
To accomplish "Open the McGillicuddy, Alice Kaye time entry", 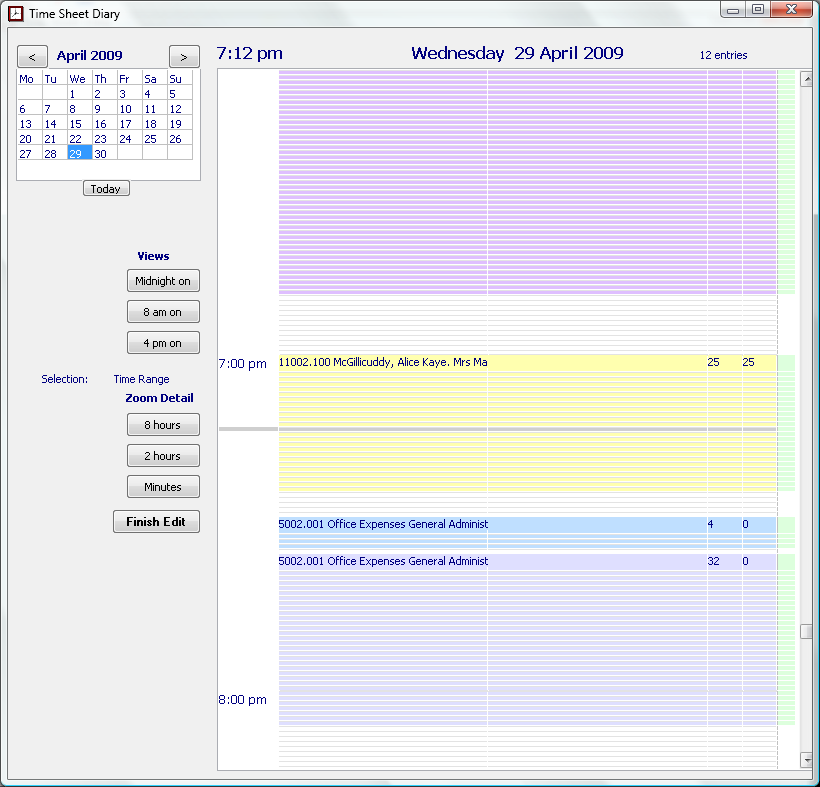I will tap(383, 362).
